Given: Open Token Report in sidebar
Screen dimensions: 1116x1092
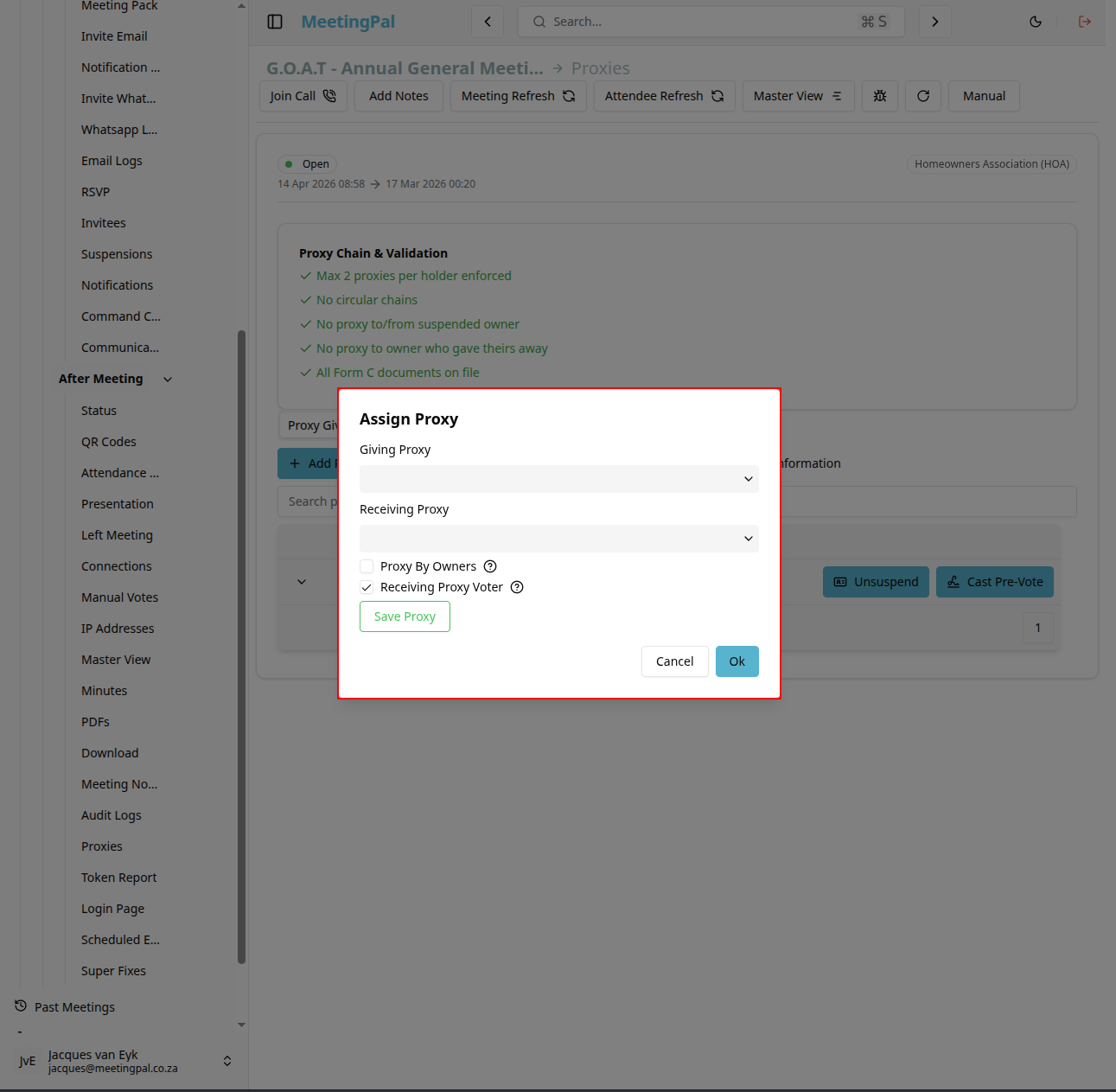Looking at the screenshot, I should (119, 878).
